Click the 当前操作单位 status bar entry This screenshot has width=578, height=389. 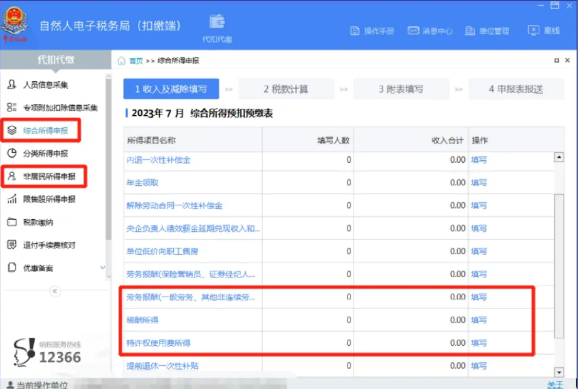(37, 385)
